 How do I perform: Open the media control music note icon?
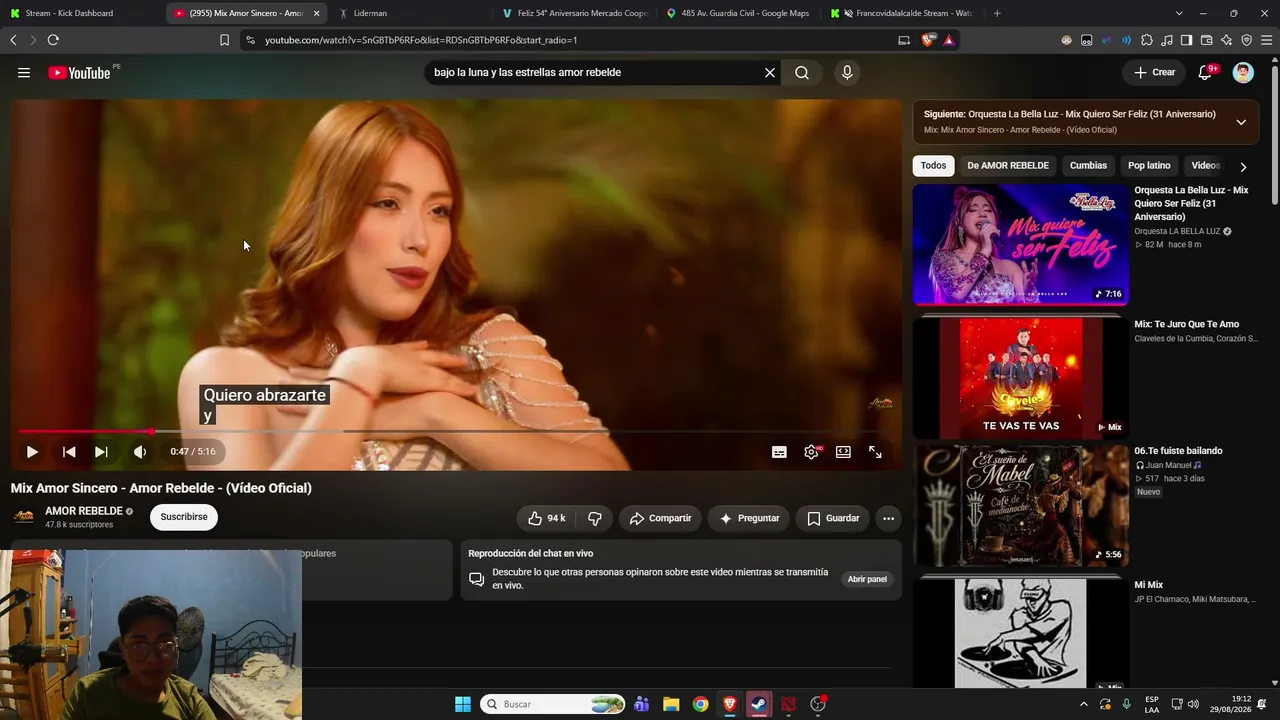(1166, 40)
